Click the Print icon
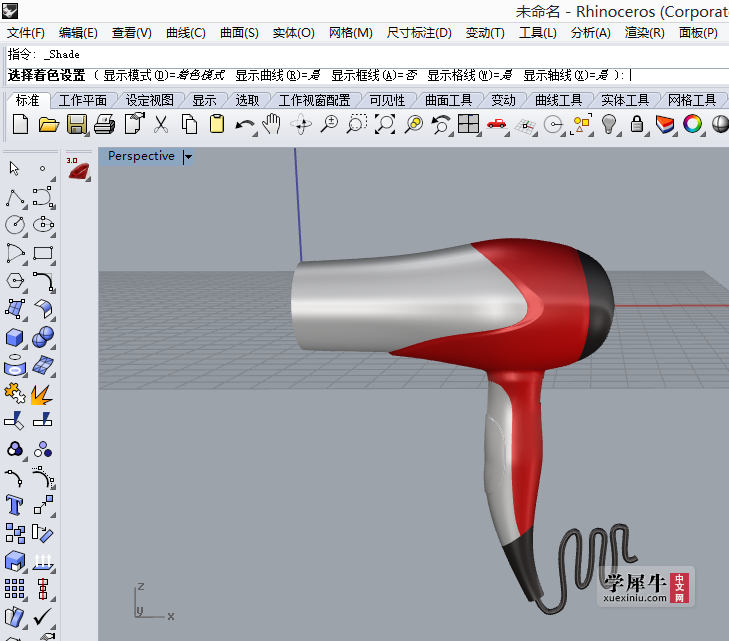The image size is (729, 641). pyautogui.click(x=105, y=125)
